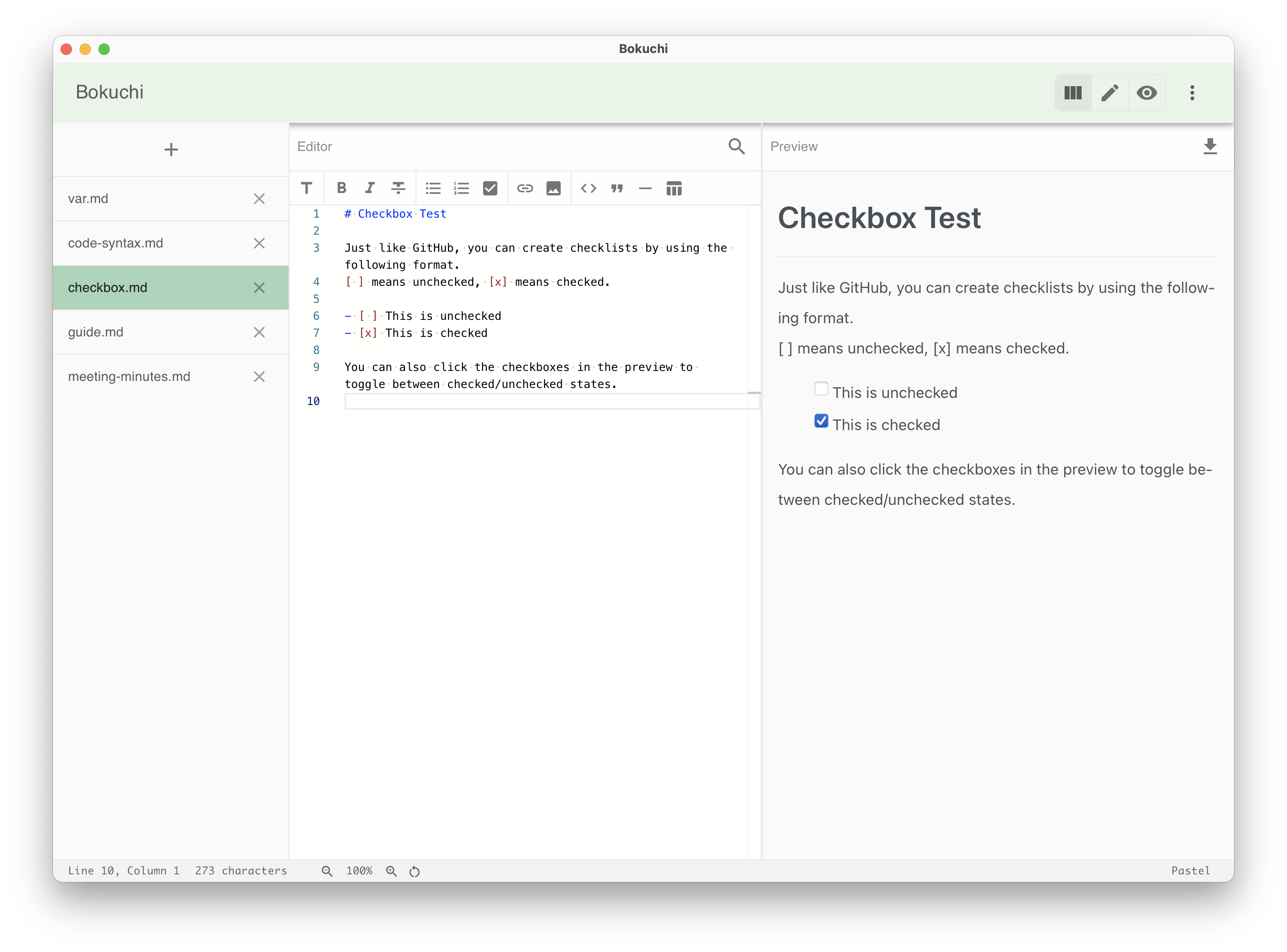Insert a table via toolbar icon
1287x952 pixels.
674,188
